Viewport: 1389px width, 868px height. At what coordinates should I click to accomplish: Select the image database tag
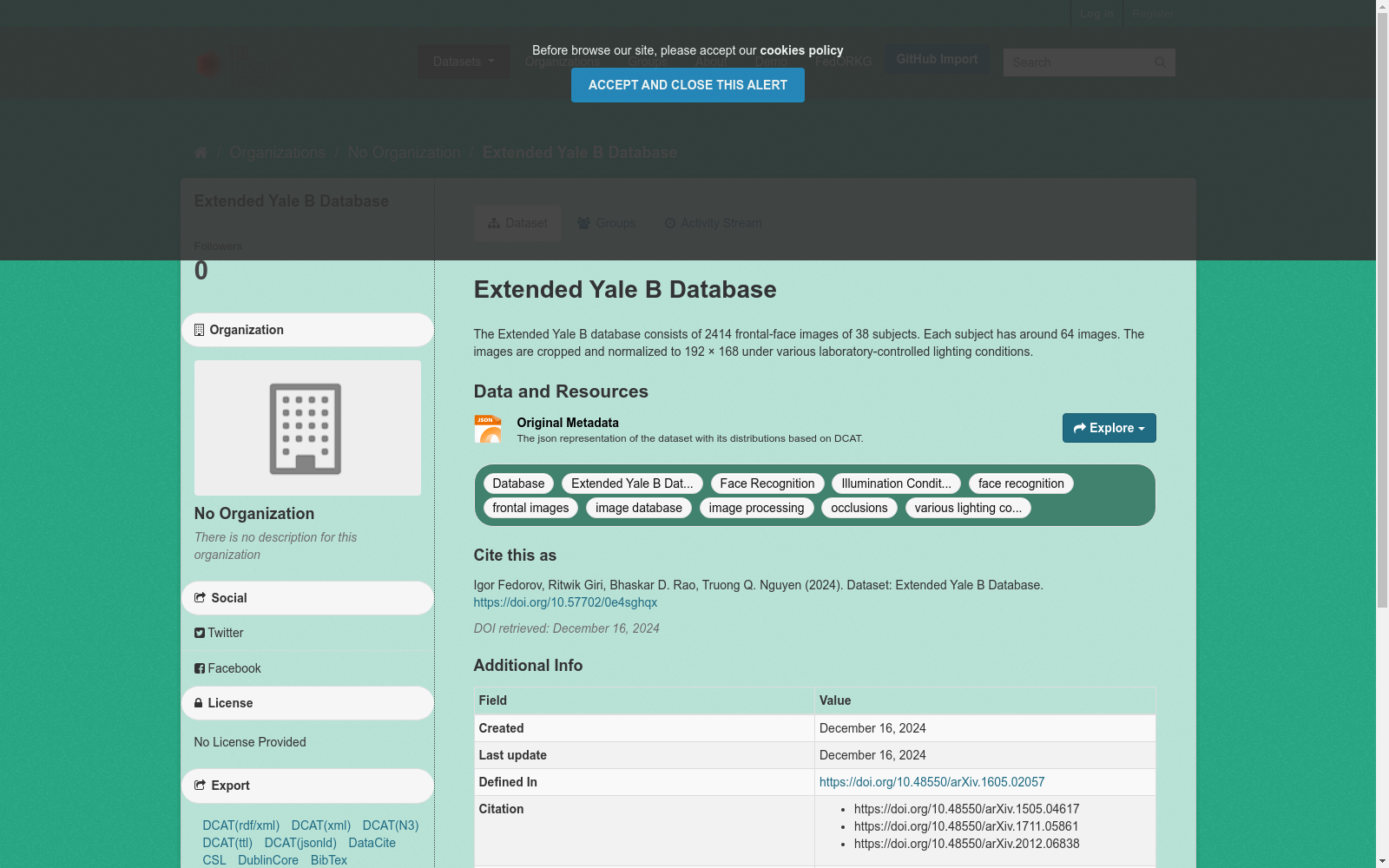point(639,508)
